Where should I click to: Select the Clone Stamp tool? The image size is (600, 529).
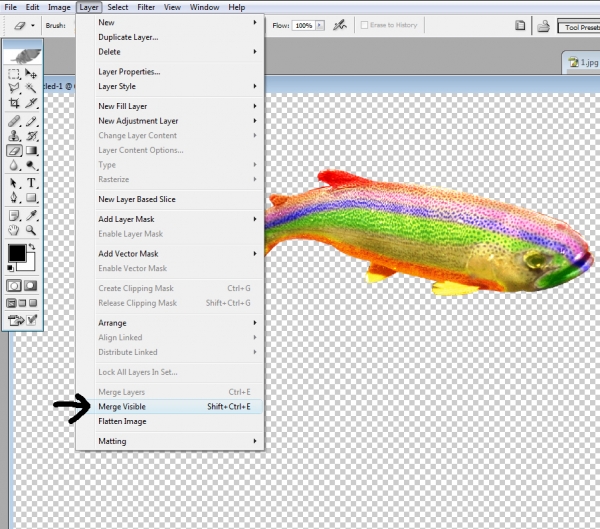(x=14, y=136)
